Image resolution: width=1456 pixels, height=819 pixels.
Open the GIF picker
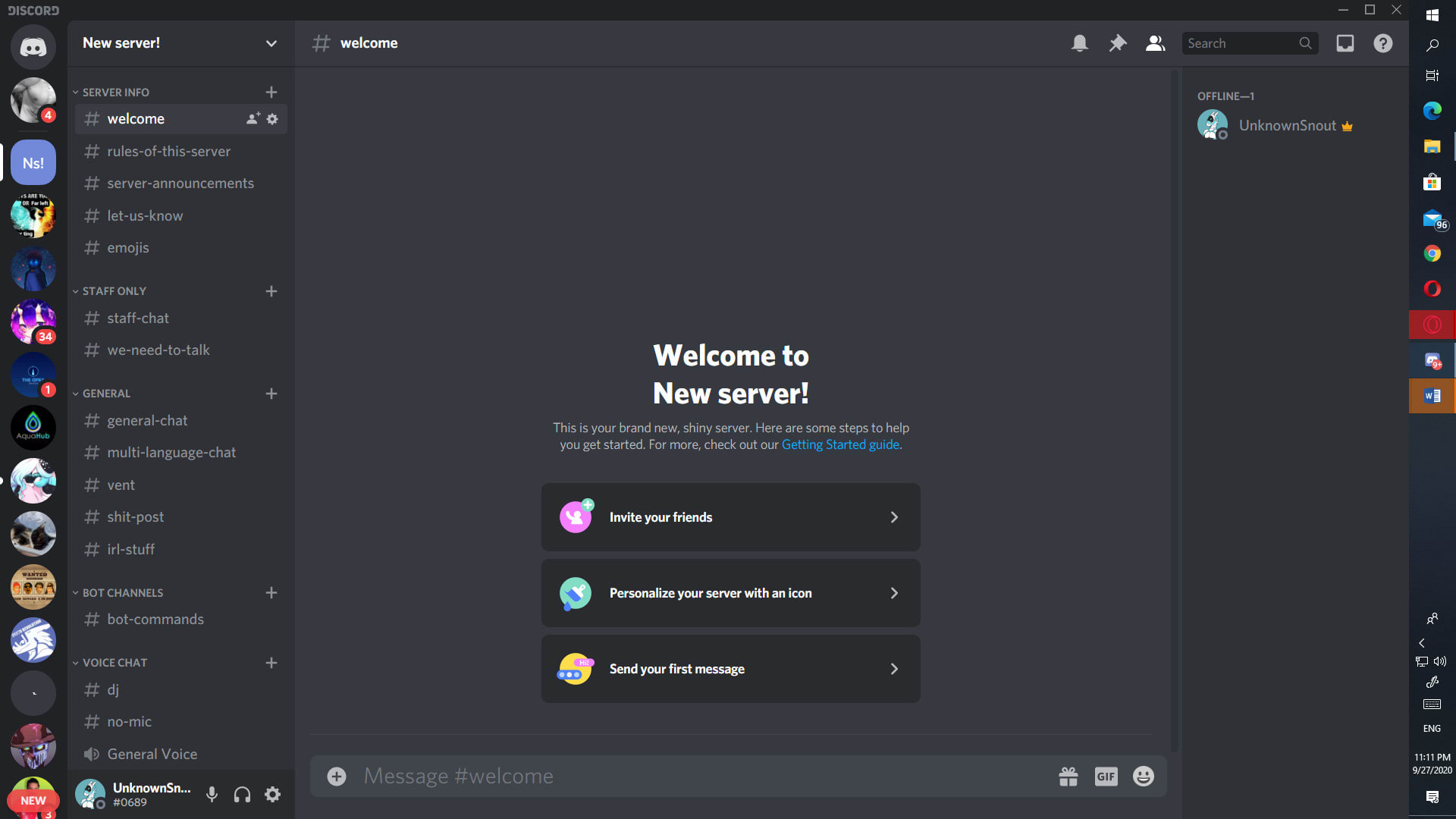[1106, 776]
